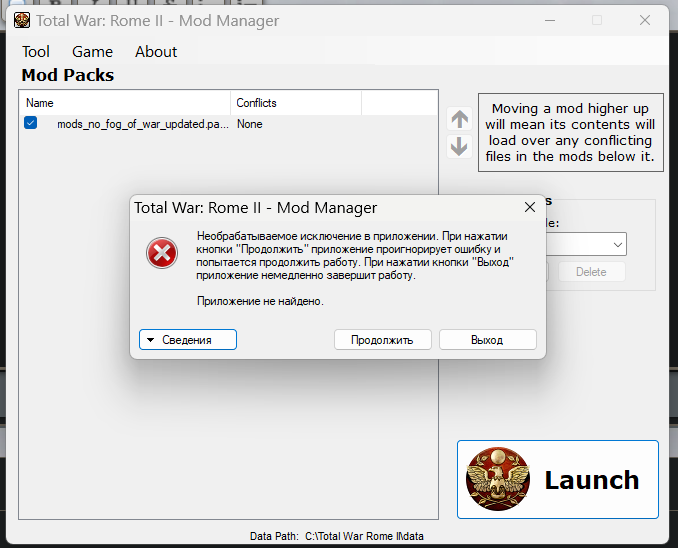Expand the Сведения details button

(x=188, y=340)
